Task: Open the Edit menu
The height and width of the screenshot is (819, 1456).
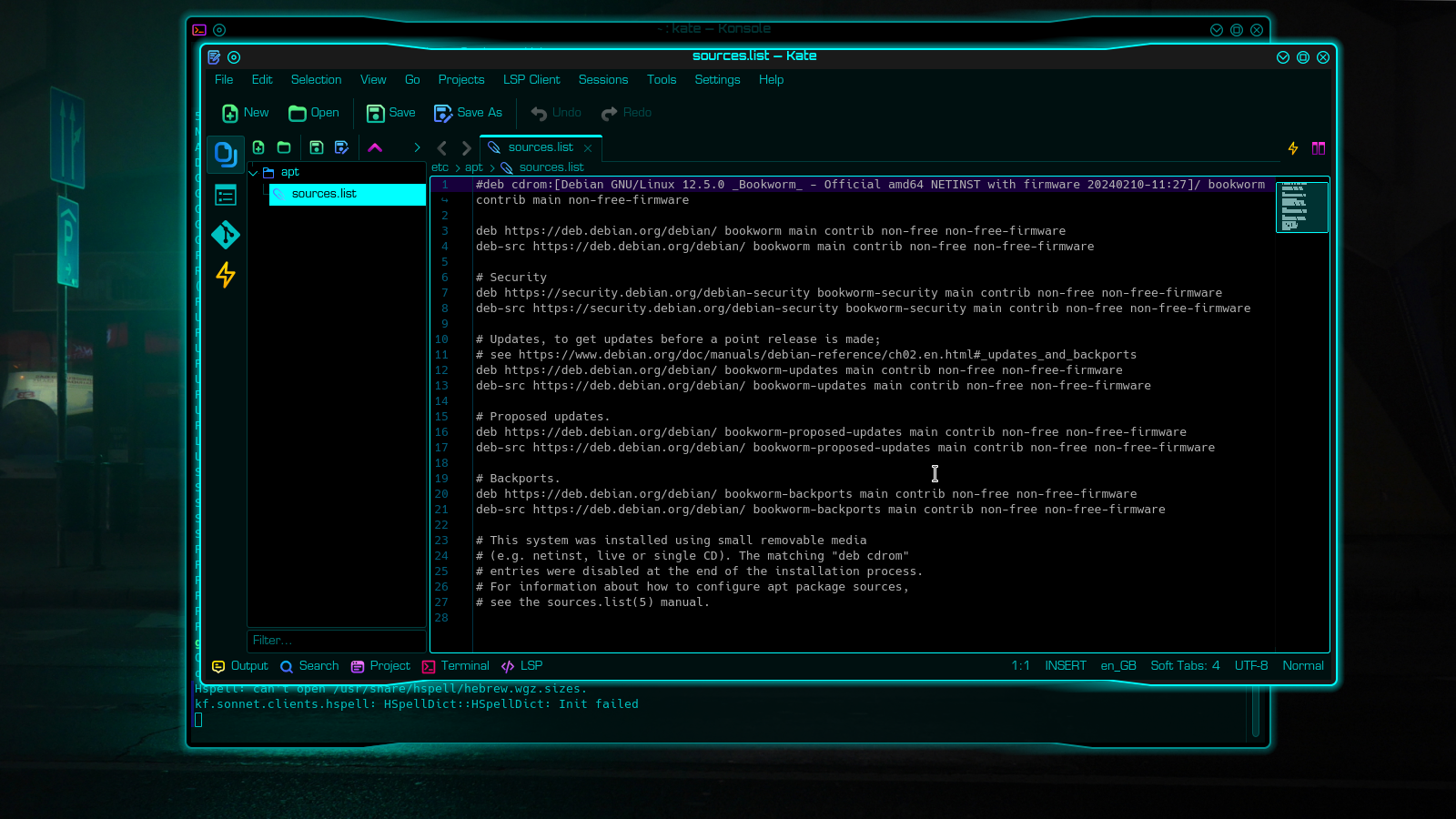Action: tap(262, 80)
